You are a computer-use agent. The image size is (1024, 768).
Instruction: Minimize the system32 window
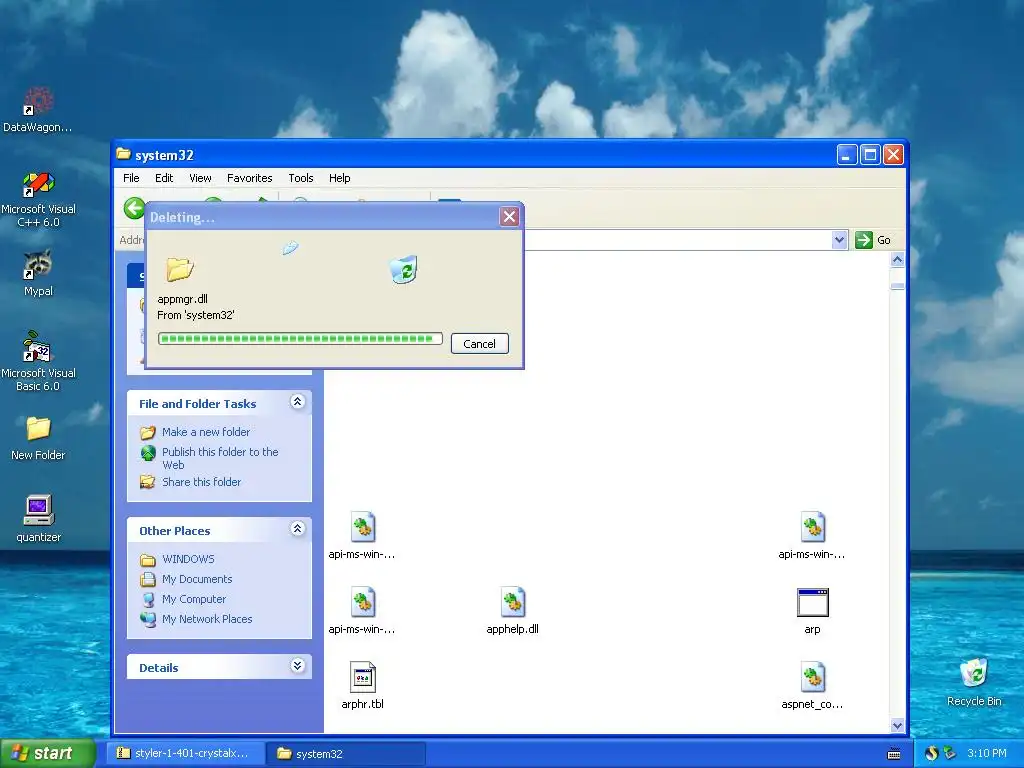click(x=847, y=155)
